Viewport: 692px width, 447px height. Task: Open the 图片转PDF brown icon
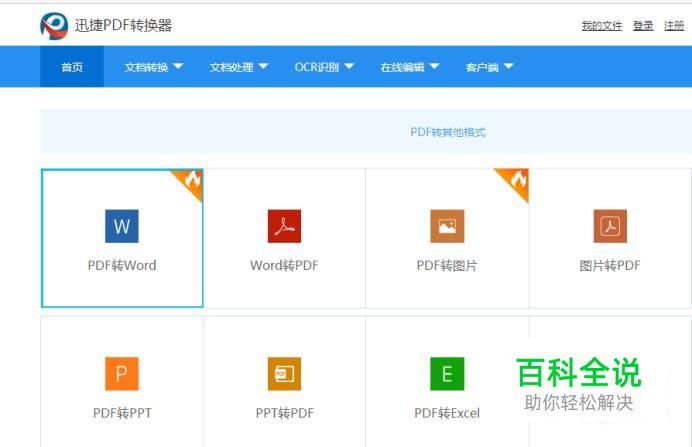(610, 226)
